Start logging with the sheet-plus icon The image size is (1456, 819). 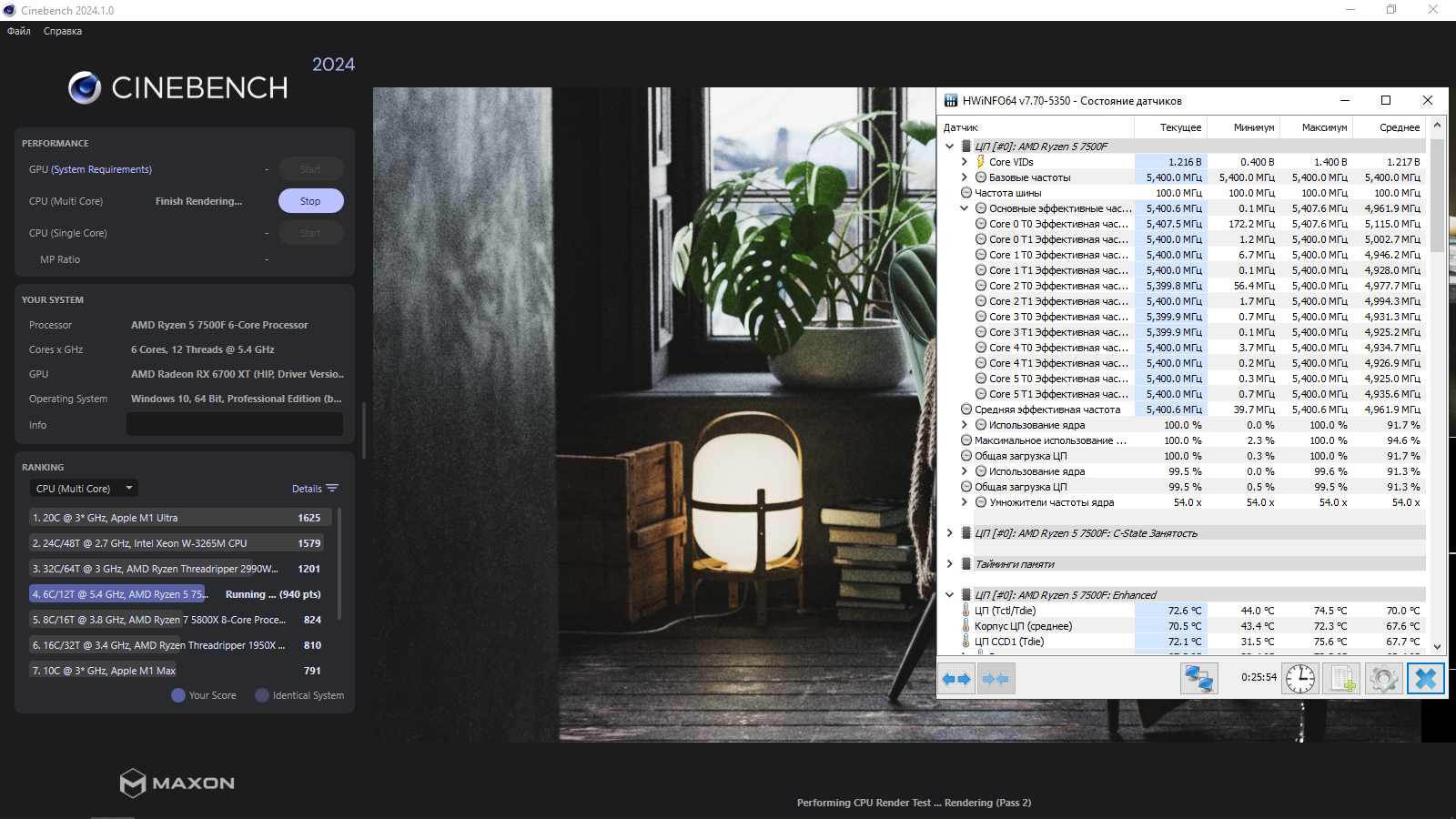[1341, 679]
